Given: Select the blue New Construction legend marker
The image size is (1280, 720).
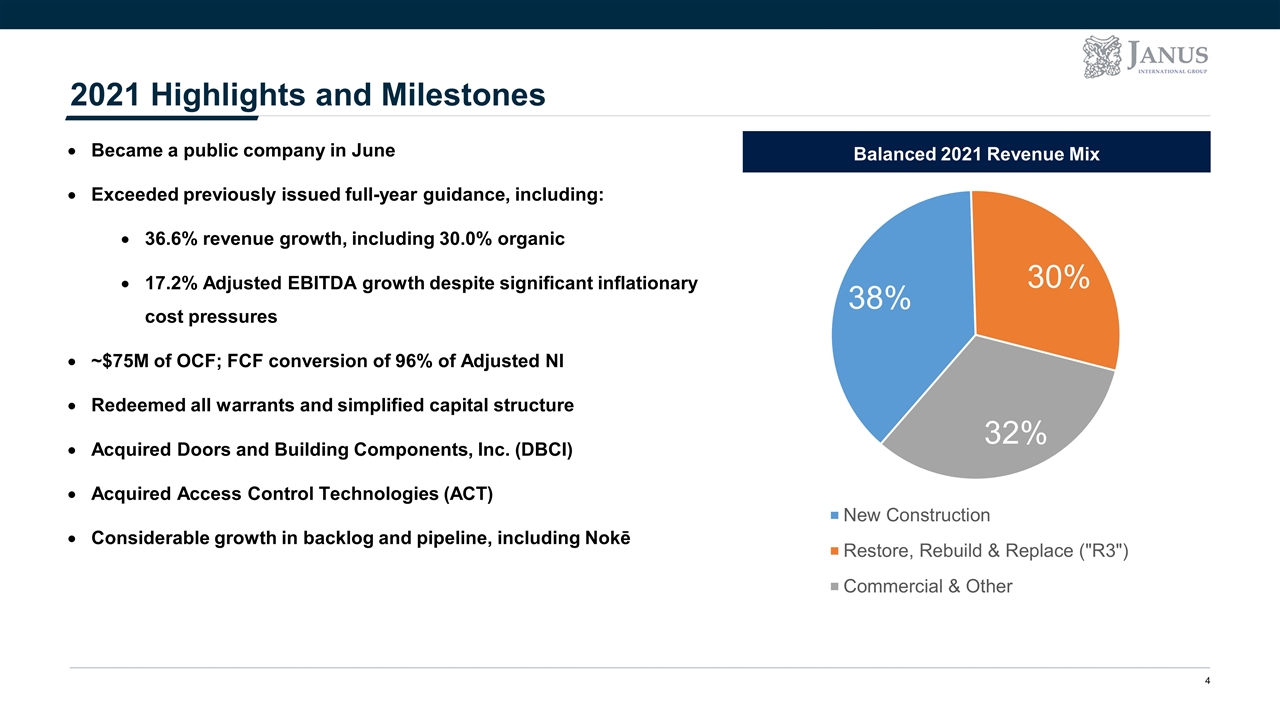Looking at the screenshot, I should [x=835, y=516].
